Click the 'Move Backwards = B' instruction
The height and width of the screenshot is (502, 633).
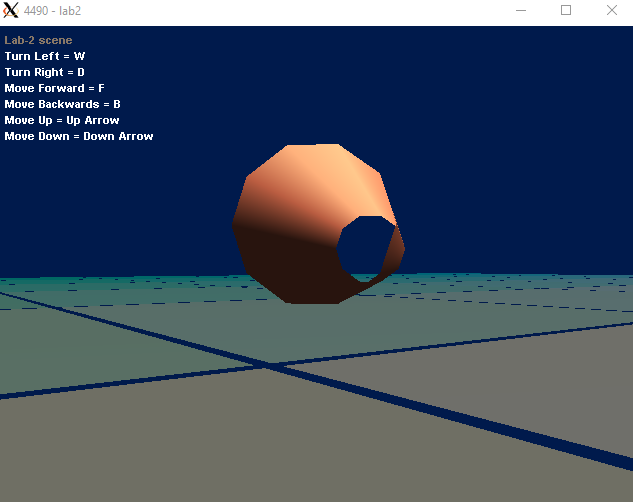point(63,105)
